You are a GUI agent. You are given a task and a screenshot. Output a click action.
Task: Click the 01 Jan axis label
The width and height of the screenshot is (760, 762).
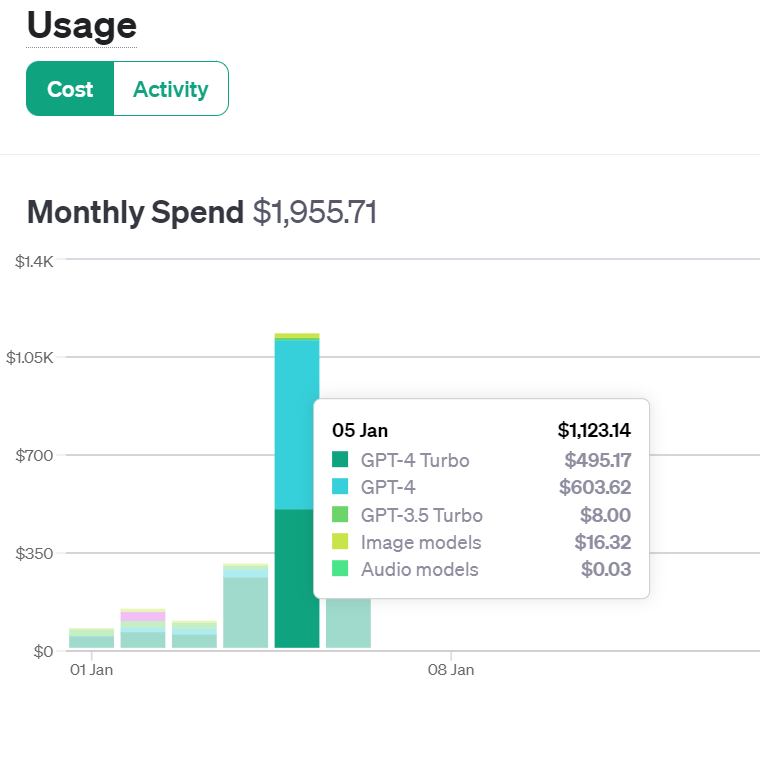tap(91, 670)
